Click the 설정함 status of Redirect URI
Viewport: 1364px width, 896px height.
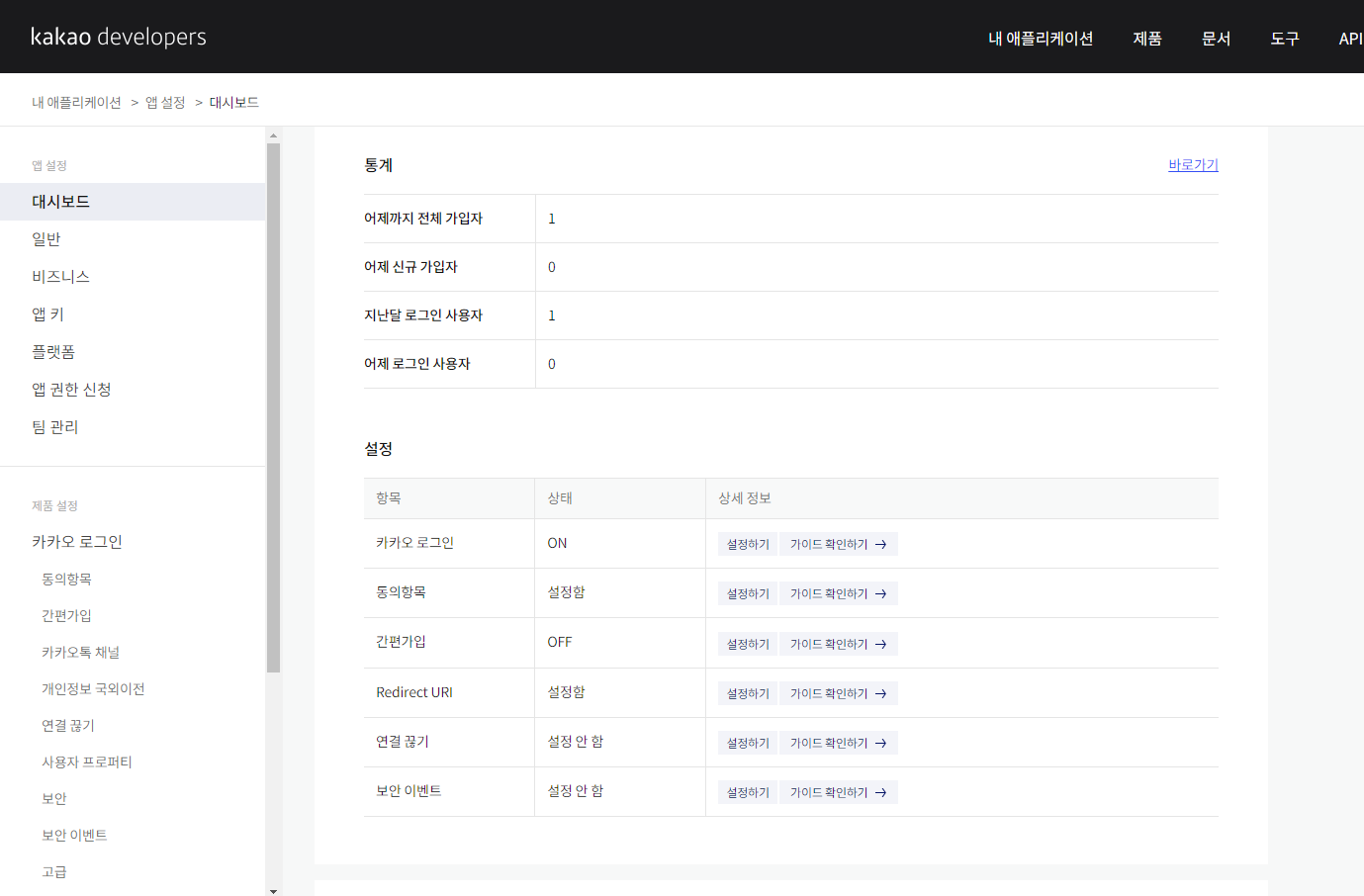(566, 692)
